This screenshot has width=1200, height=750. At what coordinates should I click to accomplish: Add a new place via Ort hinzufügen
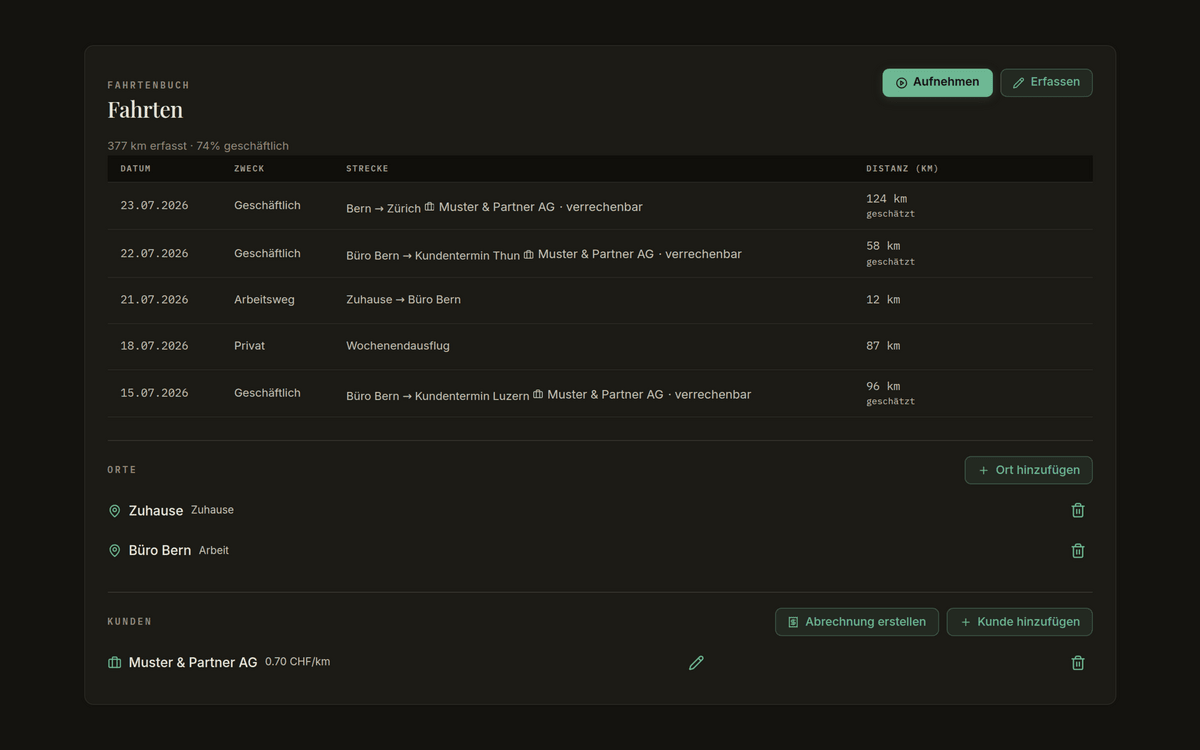(1028, 470)
